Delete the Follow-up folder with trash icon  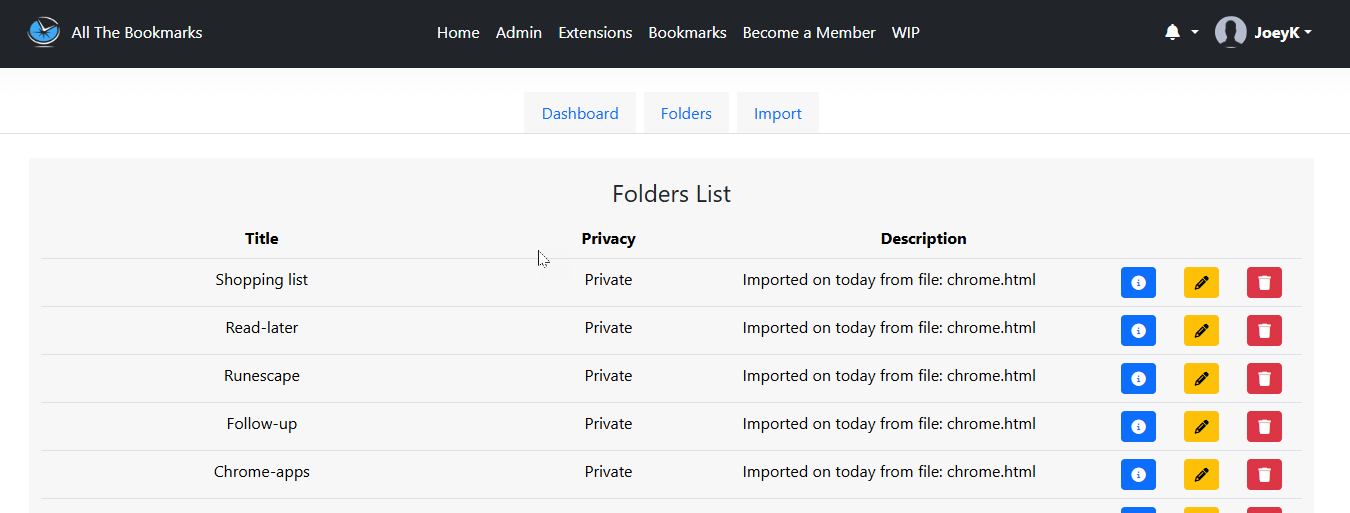[x=1264, y=427]
